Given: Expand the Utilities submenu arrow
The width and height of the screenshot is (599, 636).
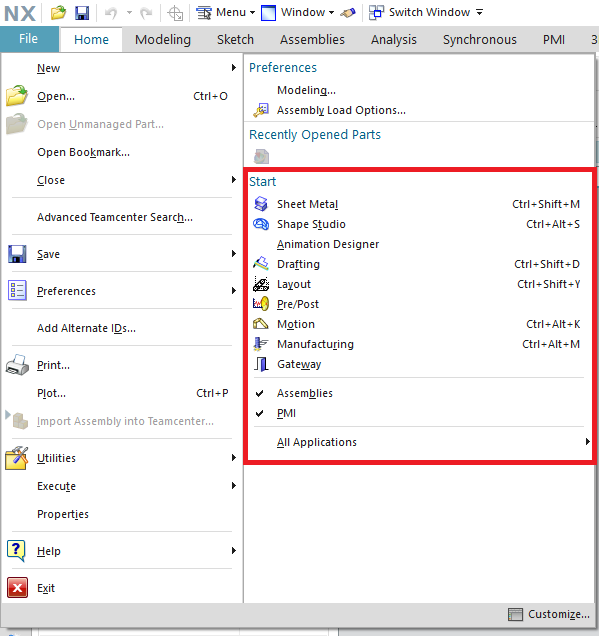Looking at the screenshot, I should [234, 458].
